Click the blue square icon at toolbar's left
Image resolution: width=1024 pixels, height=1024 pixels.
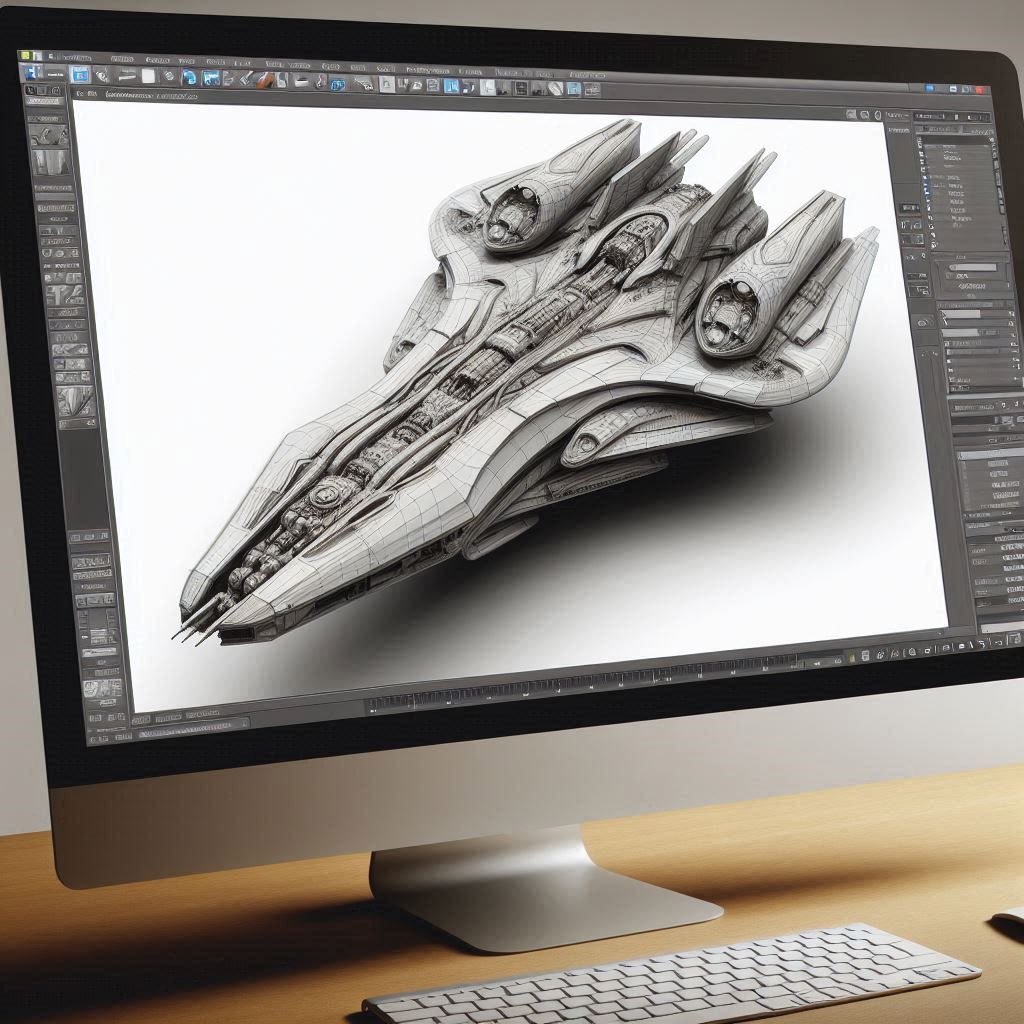(x=80, y=74)
